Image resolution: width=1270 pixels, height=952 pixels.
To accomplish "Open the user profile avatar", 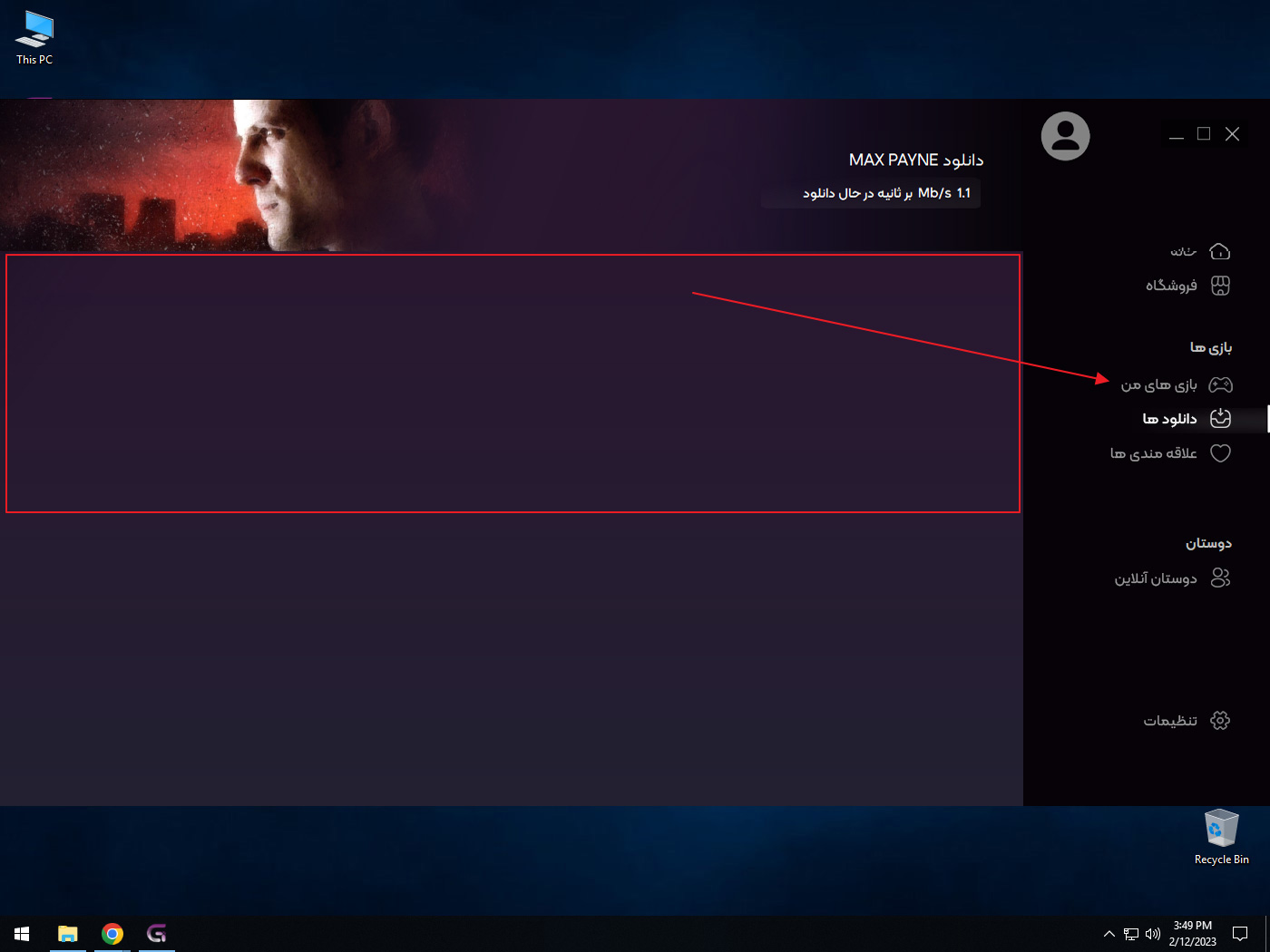I will point(1065,136).
